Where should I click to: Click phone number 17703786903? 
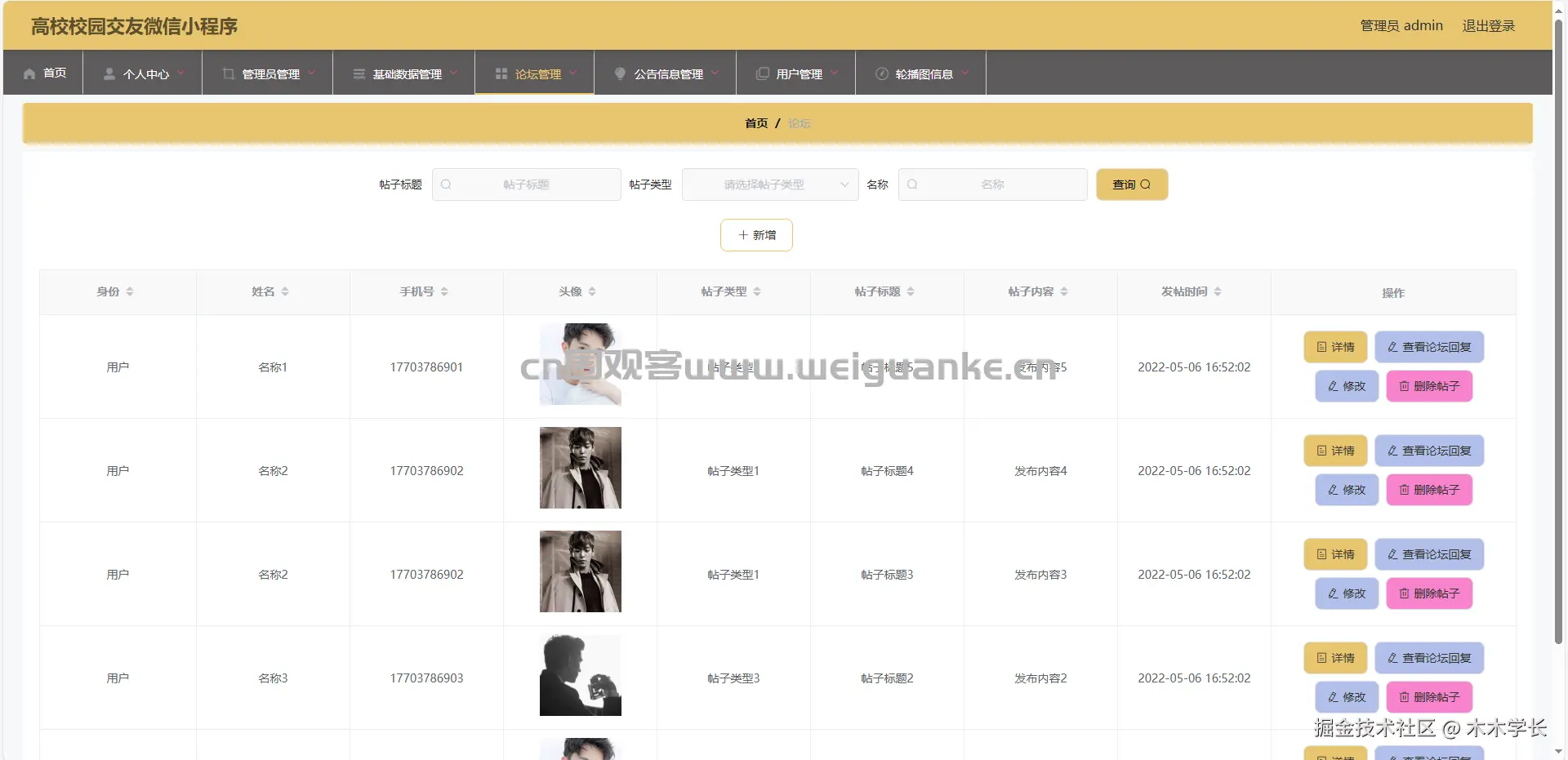(426, 678)
